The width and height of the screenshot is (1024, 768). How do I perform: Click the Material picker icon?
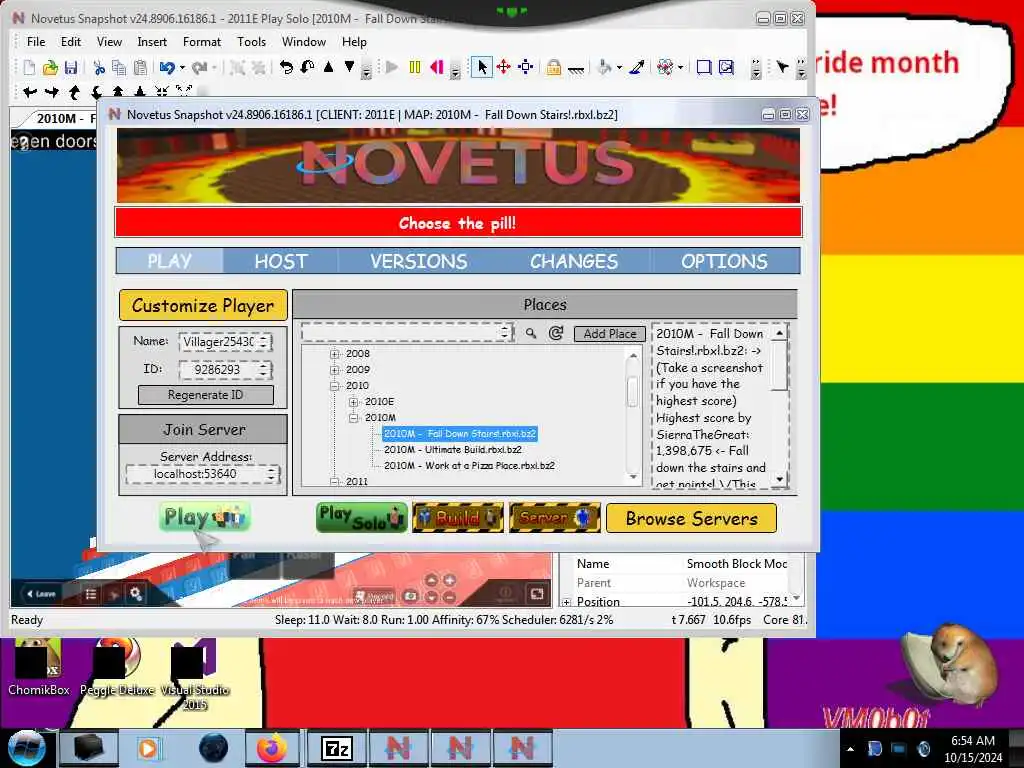pos(665,67)
